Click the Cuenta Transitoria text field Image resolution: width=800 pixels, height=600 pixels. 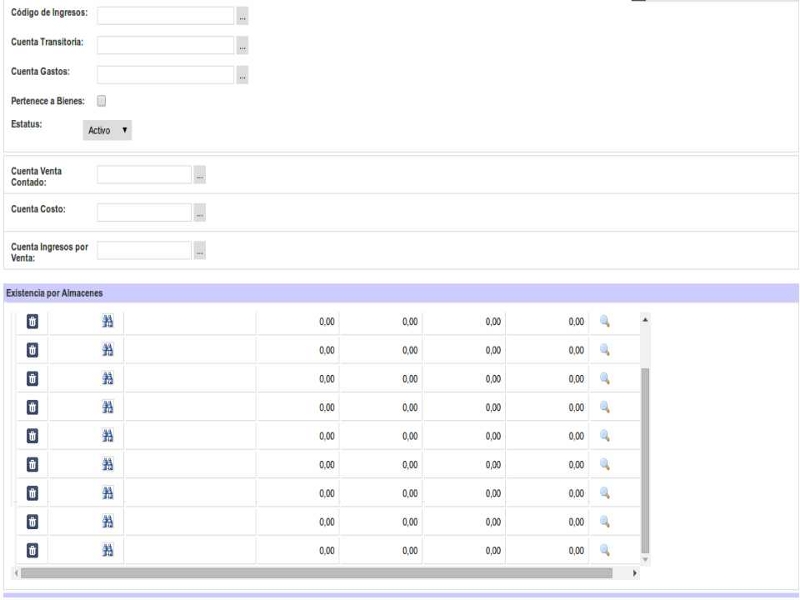tap(165, 45)
